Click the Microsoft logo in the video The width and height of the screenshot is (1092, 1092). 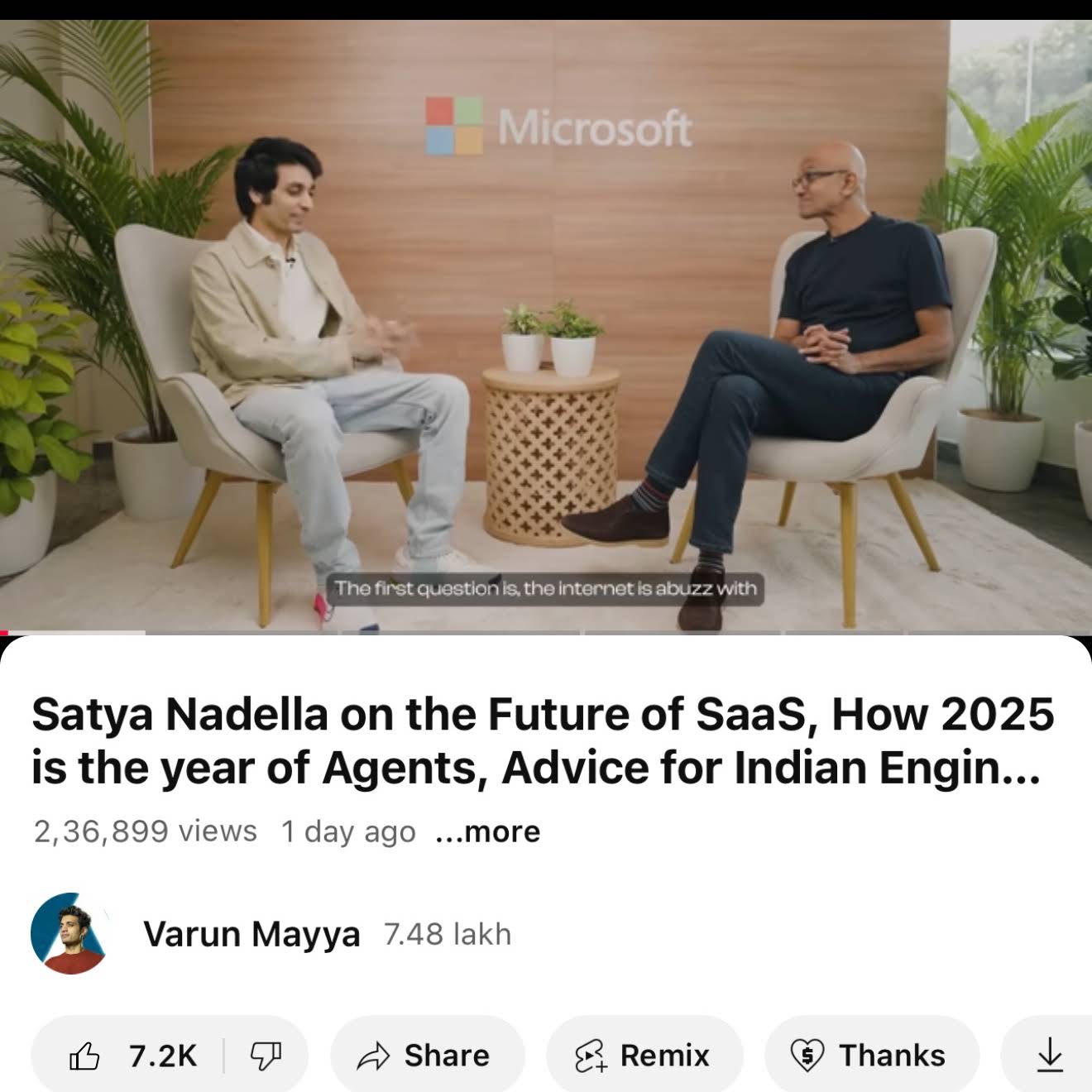click(x=558, y=127)
